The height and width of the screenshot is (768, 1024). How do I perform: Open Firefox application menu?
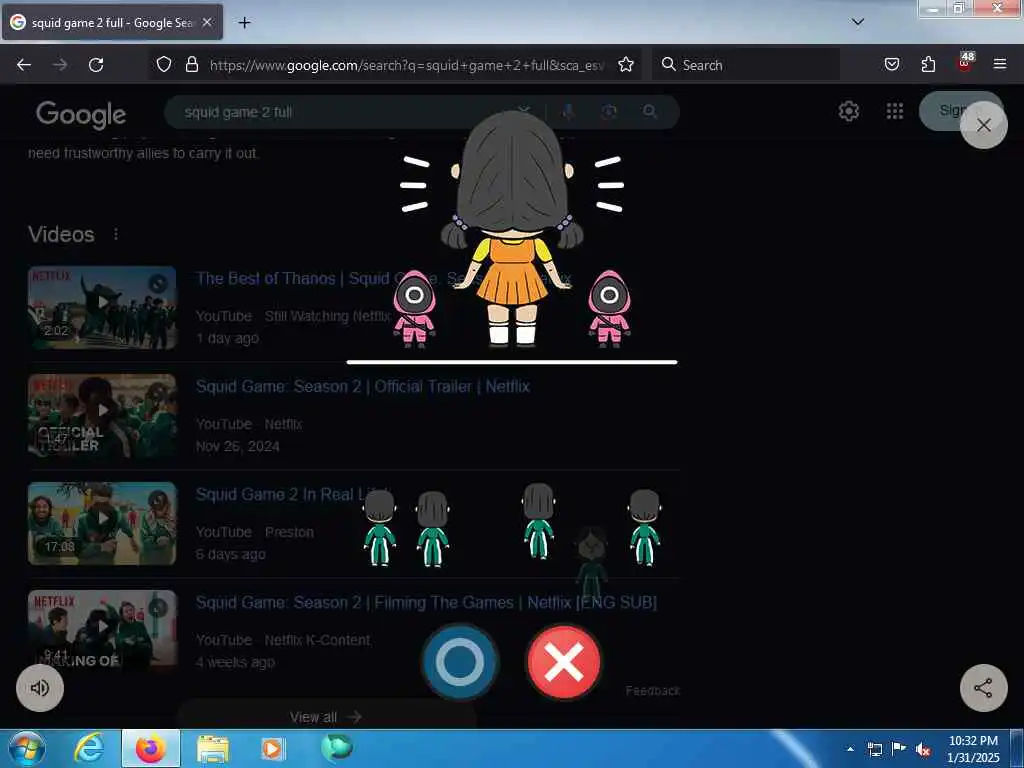[x=1000, y=64]
